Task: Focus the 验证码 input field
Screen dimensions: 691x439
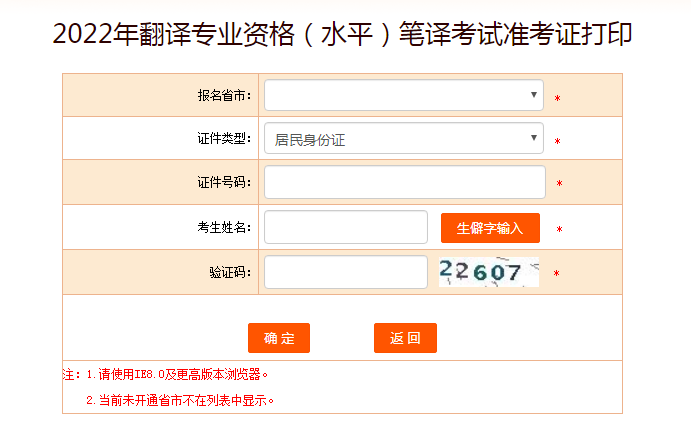Action: 346,272
